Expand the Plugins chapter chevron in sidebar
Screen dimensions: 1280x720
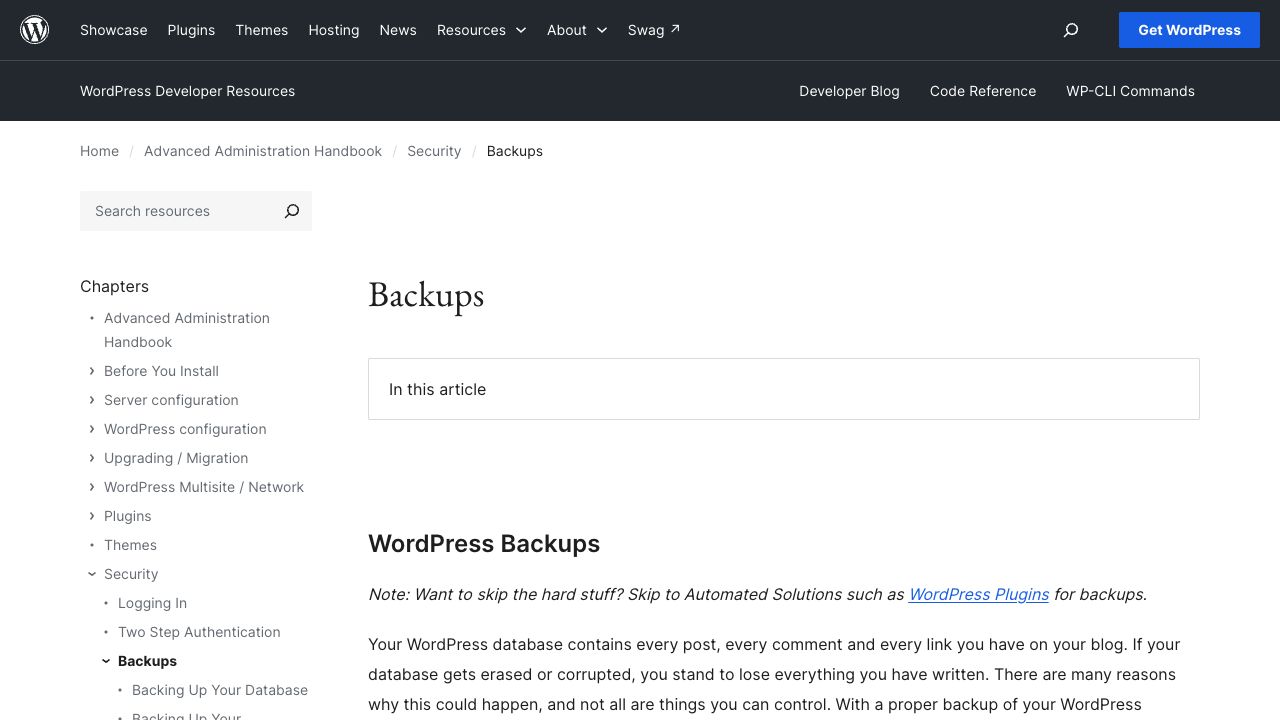pos(92,516)
